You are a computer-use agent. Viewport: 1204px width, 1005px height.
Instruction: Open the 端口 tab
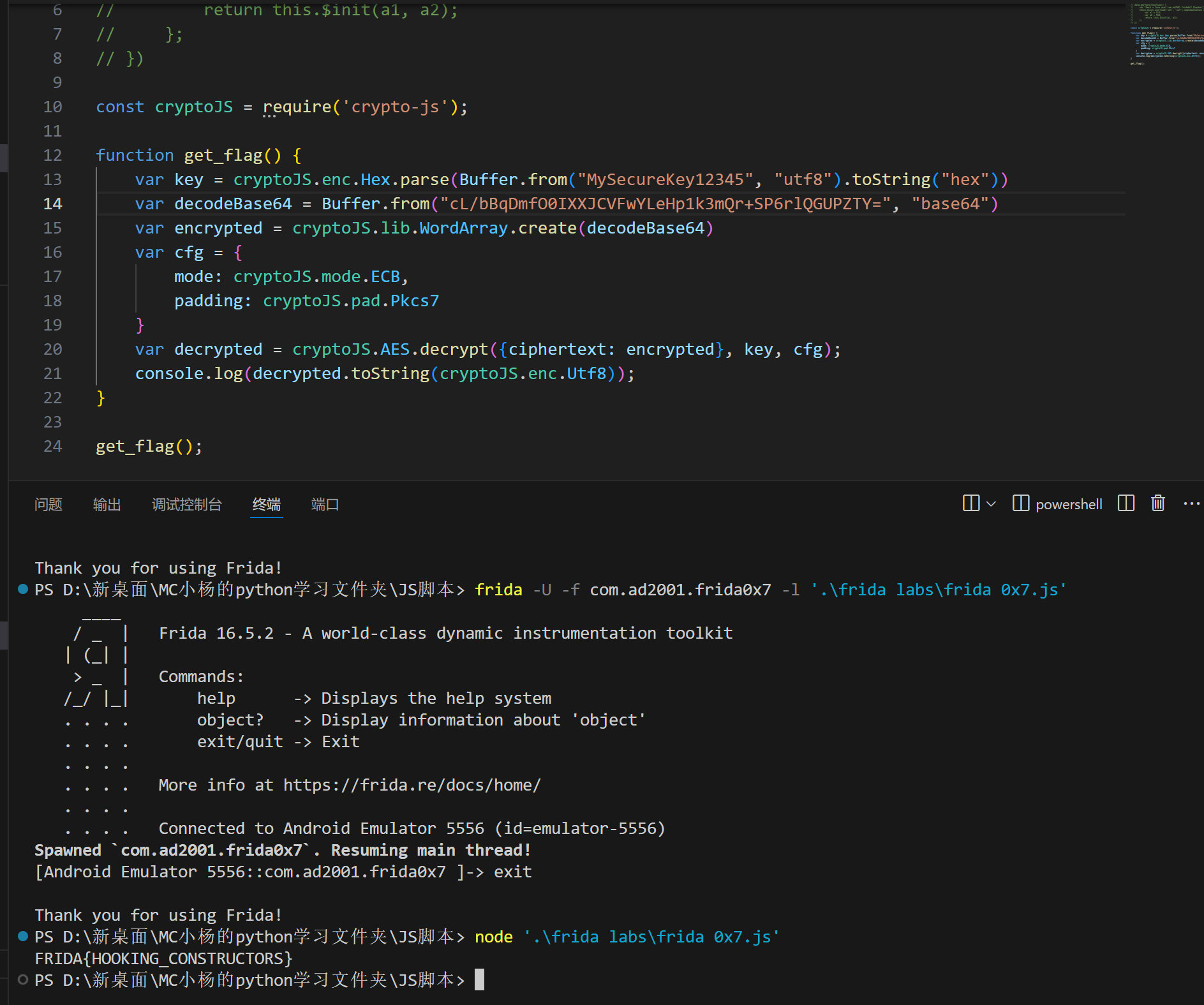pyautogui.click(x=325, y=505)
